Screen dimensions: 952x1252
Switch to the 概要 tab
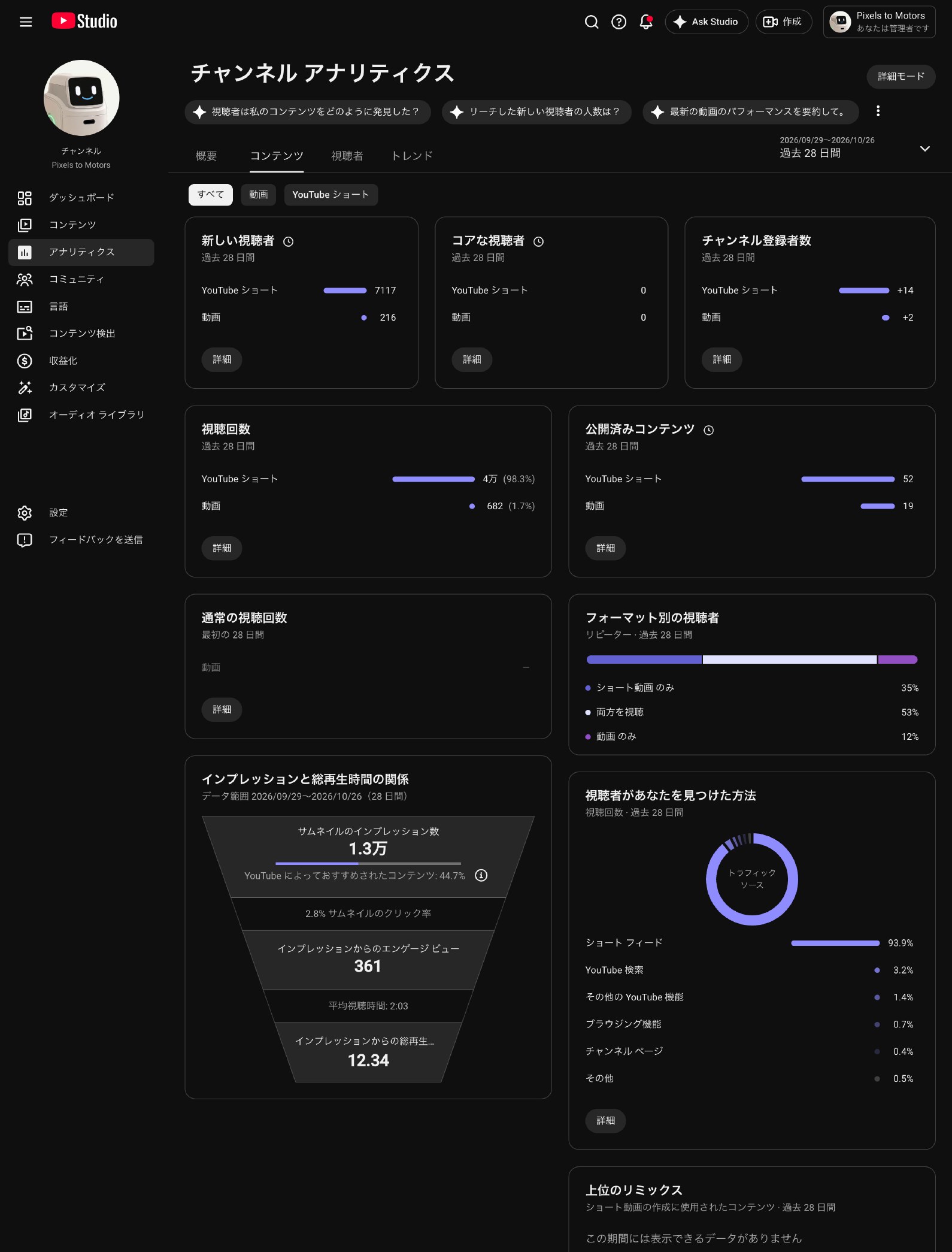(x=206, y=156)
